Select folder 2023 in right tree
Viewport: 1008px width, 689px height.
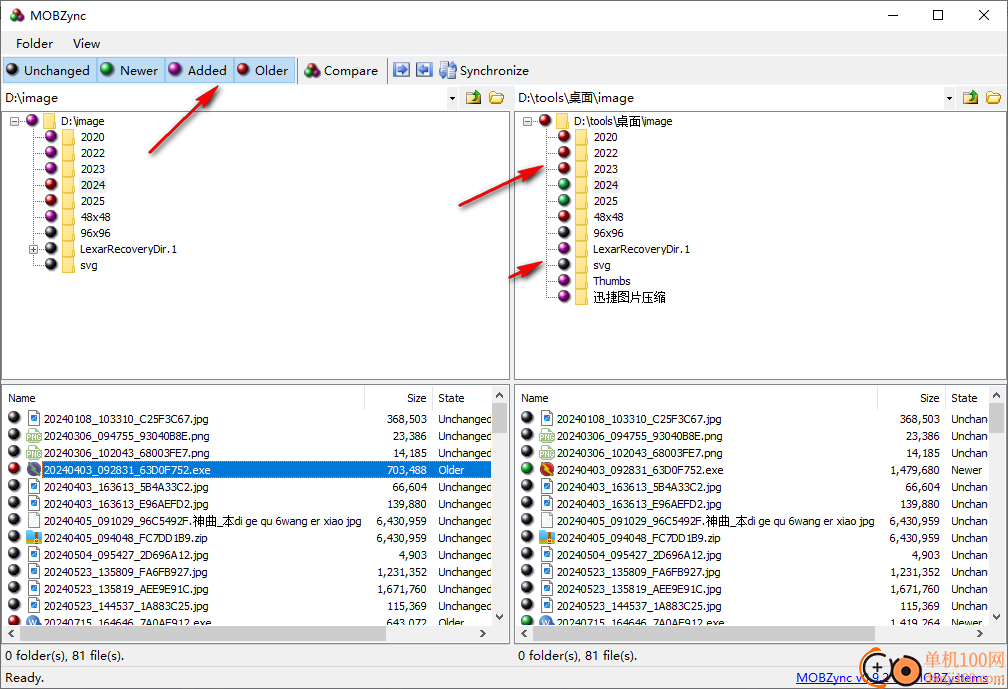coord(606,169)
